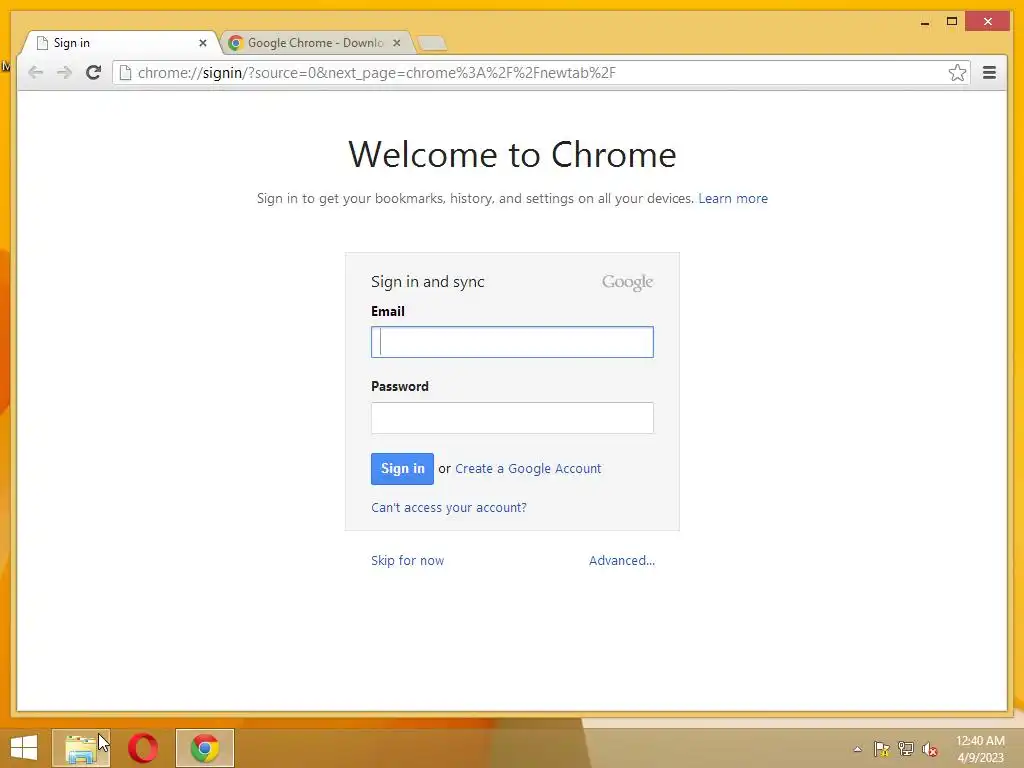The height and width of the screenshot is (768, 1024).
Task: Open the Windows Start button
Action: point(24,748)
